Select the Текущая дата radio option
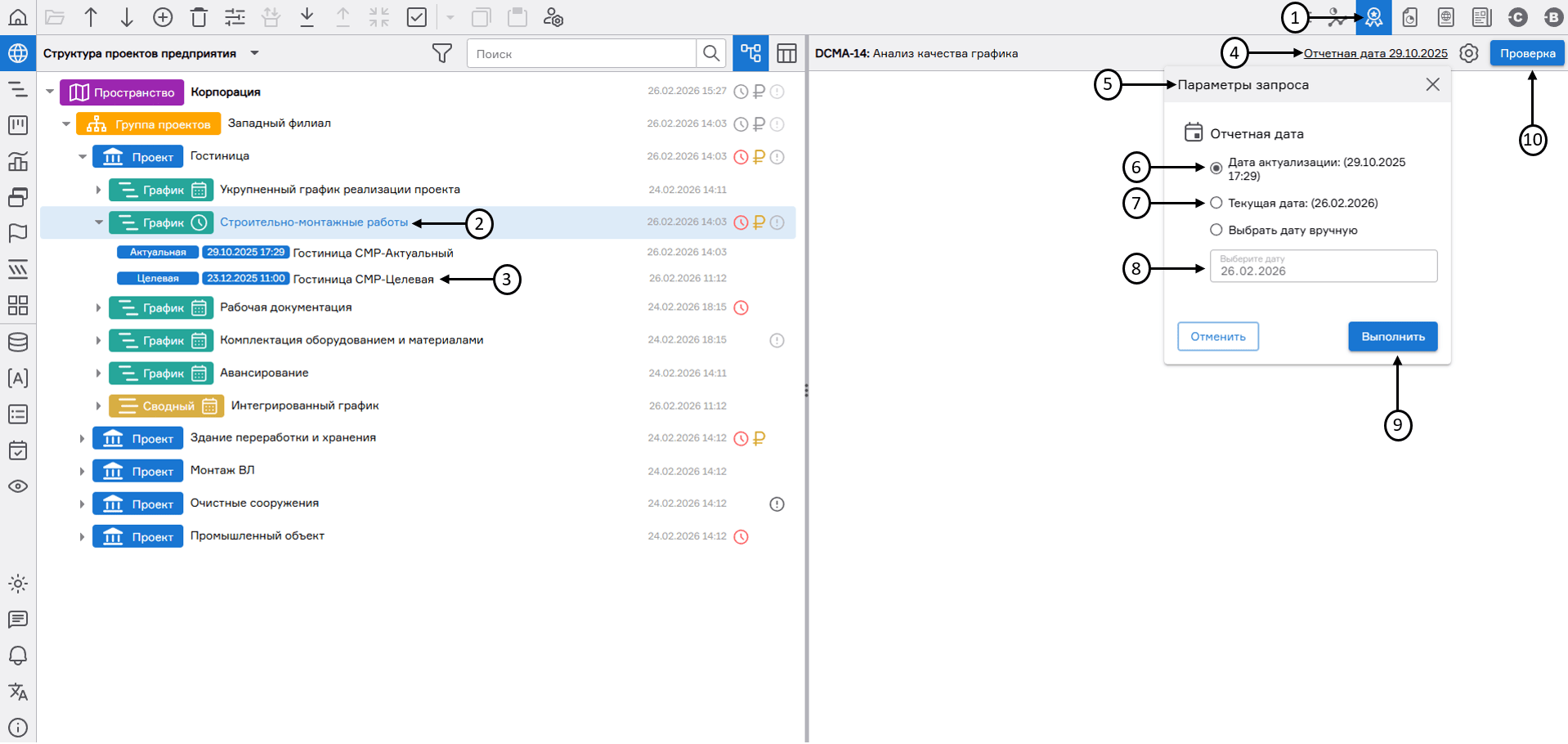 point(1216,203)
